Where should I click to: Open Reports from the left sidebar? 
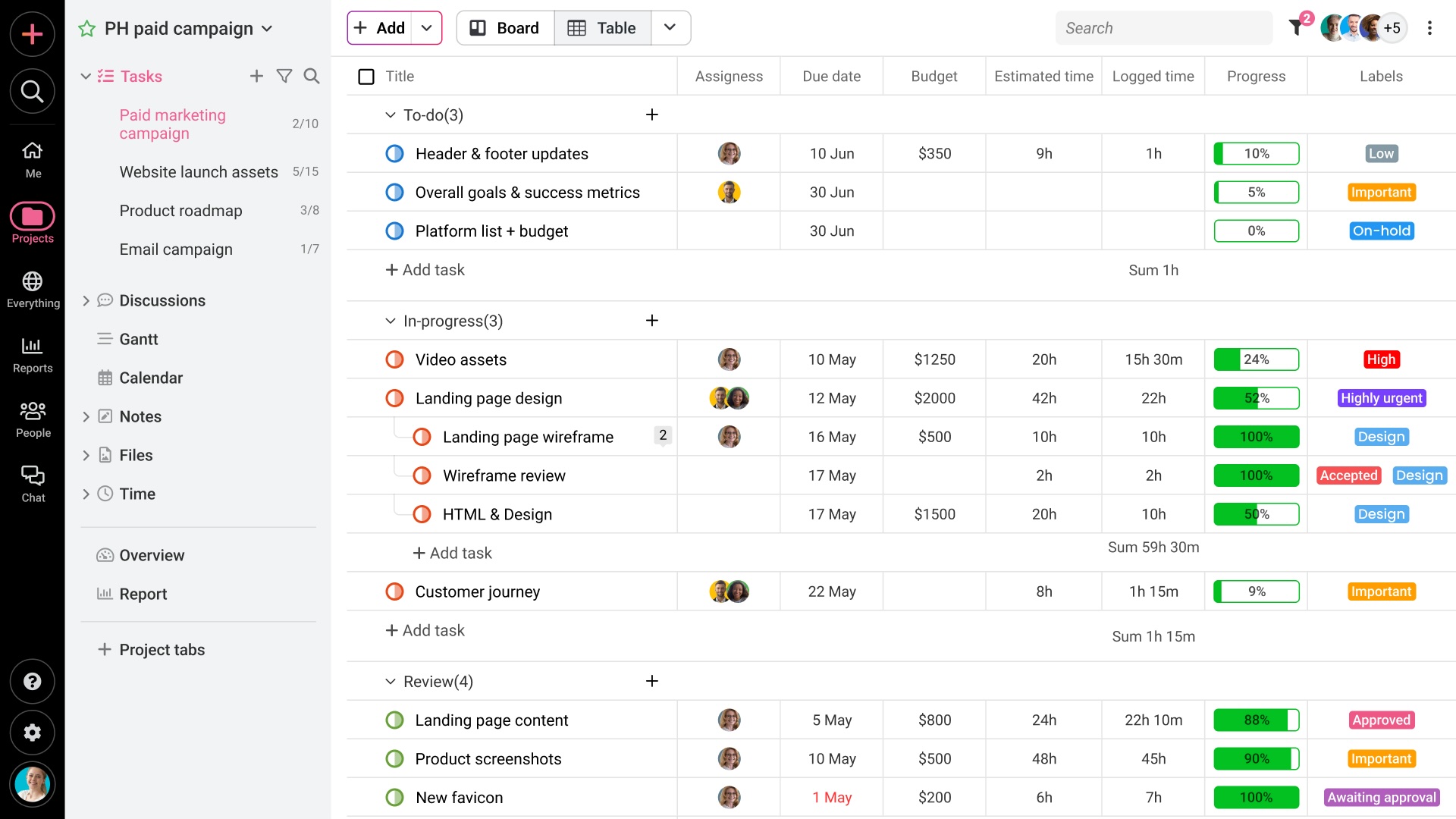[x=33, y=354]
